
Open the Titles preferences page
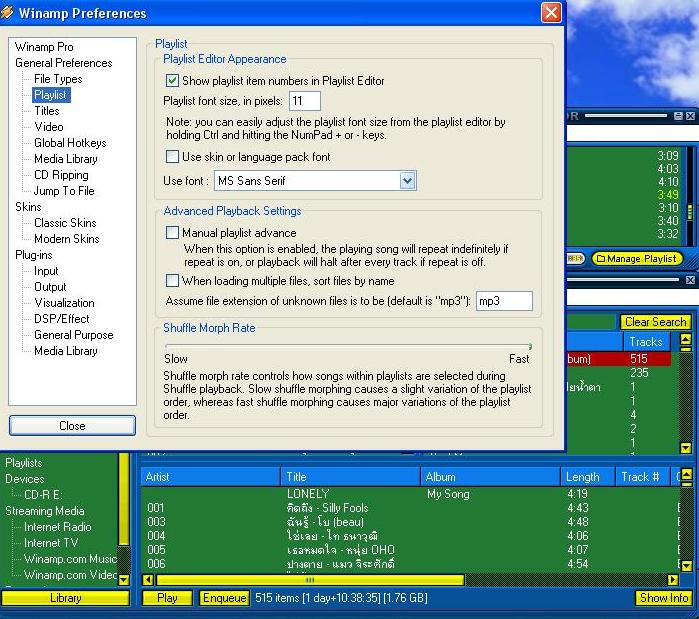47,111
